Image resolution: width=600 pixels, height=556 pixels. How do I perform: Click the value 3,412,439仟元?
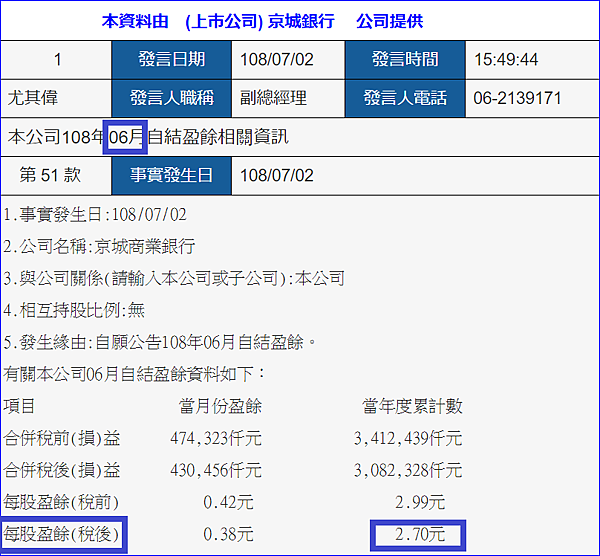point(408,438)
